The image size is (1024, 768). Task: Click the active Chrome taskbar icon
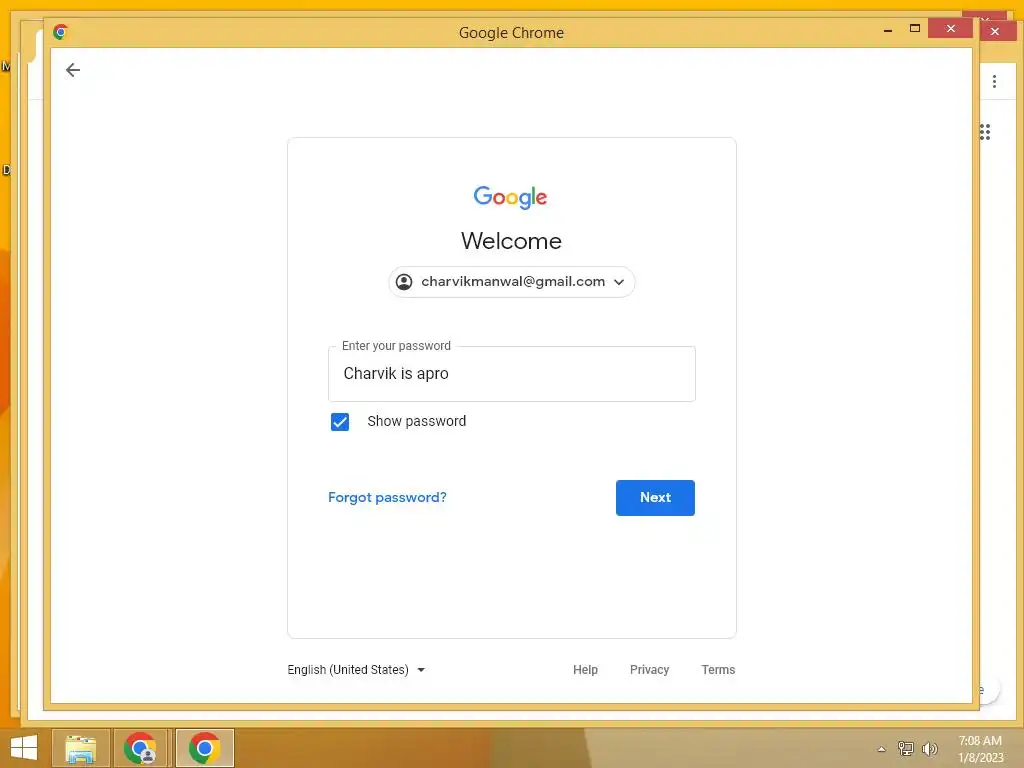pyautogui.click(x=204, y=748)
